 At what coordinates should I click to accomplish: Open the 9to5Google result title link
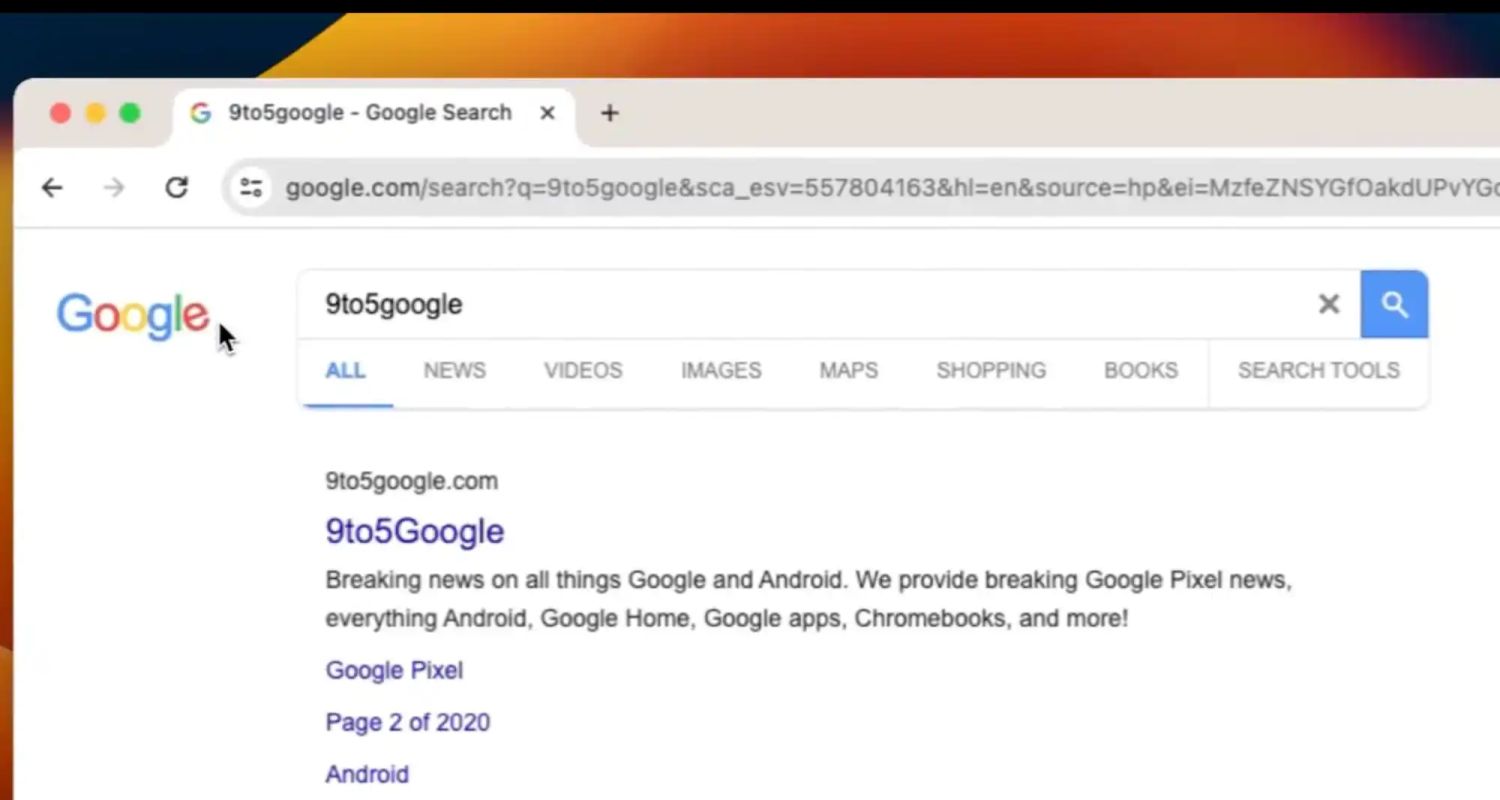point(415,531)
